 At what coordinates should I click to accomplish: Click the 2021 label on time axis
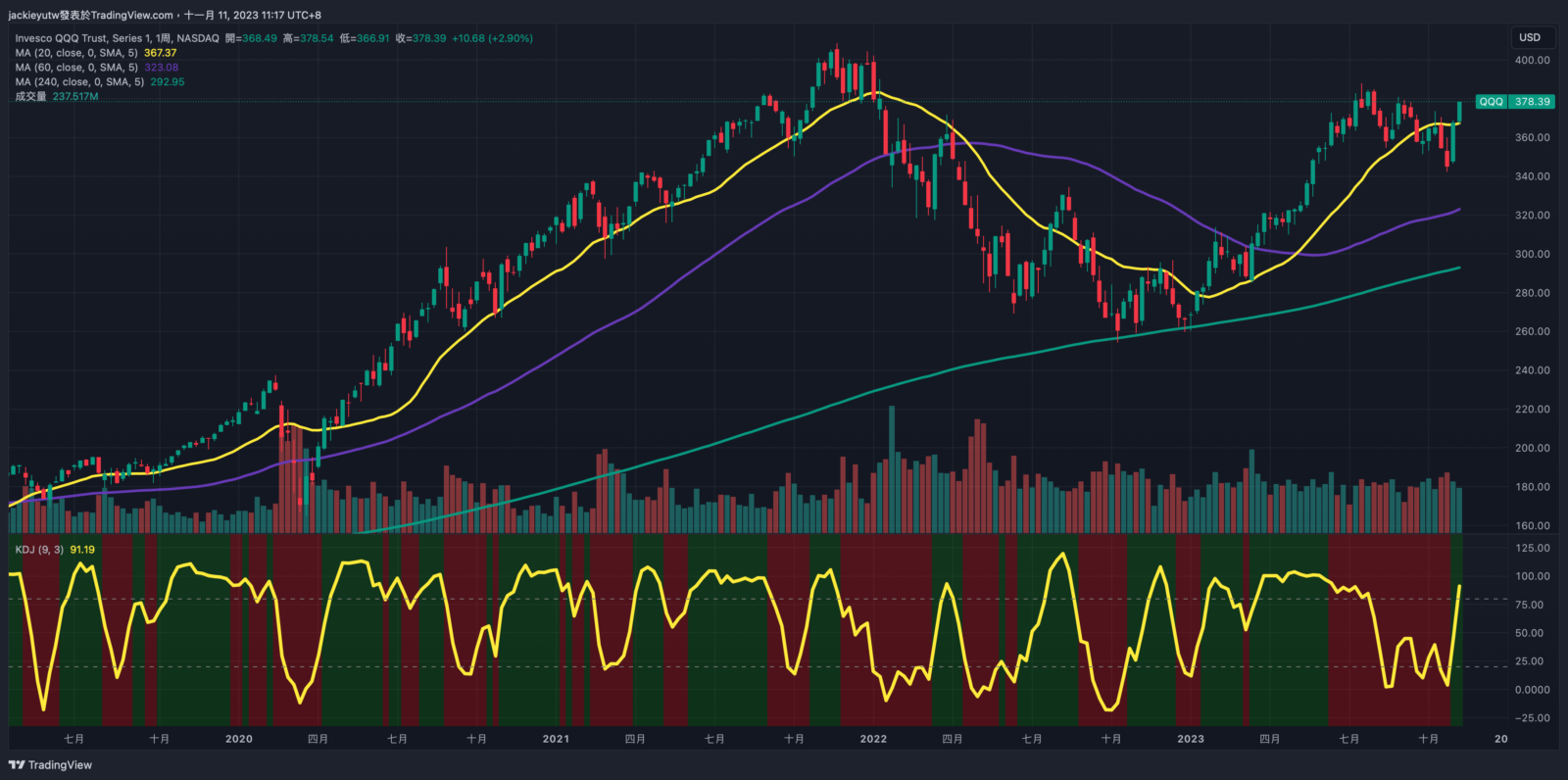point(556,739)
